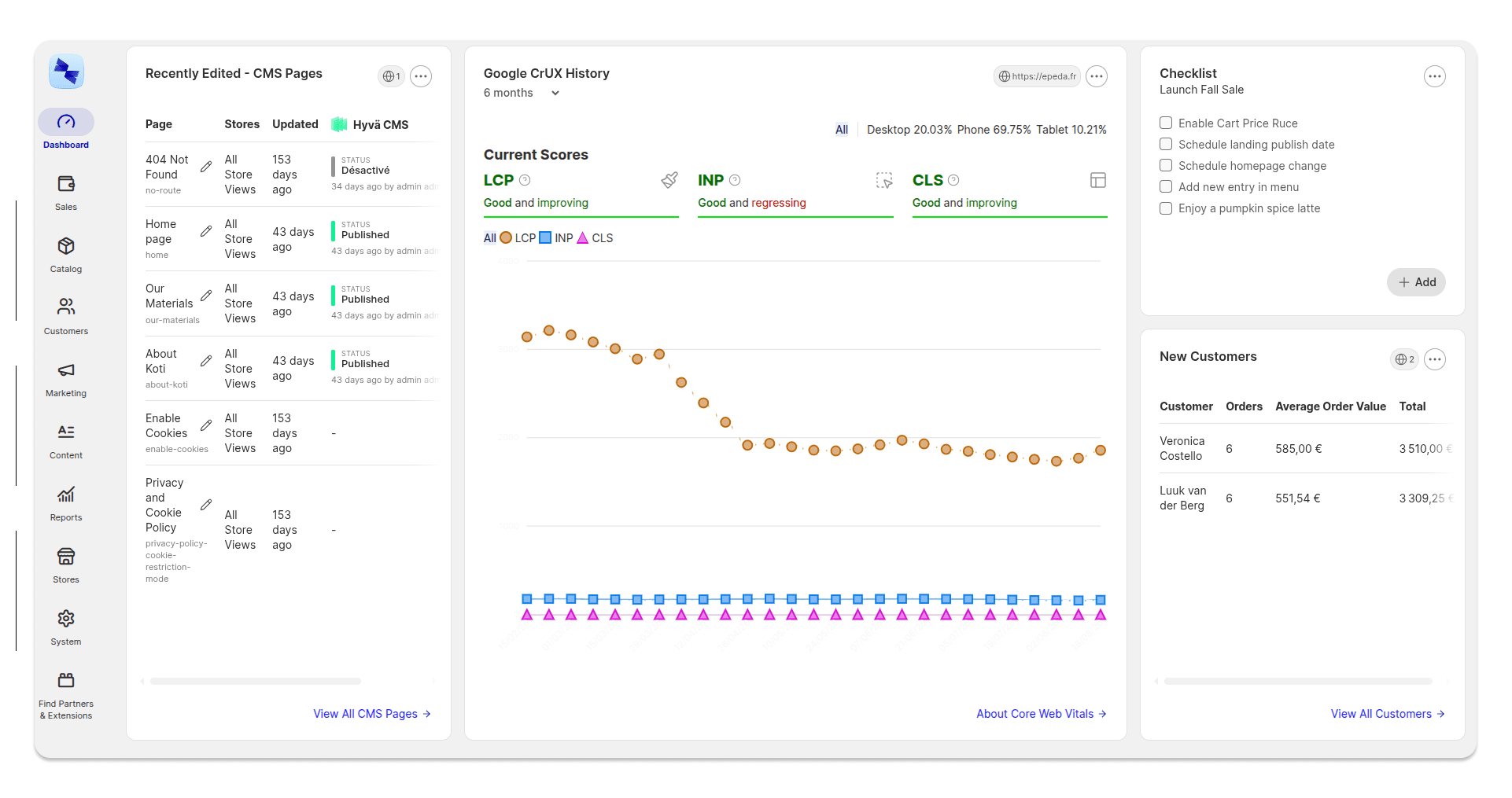Toggle the orange LCP legend swatch
Image resolution: width=1512 pixels, height=798 pixels.
pyautogui.click(x=506, y=237)
